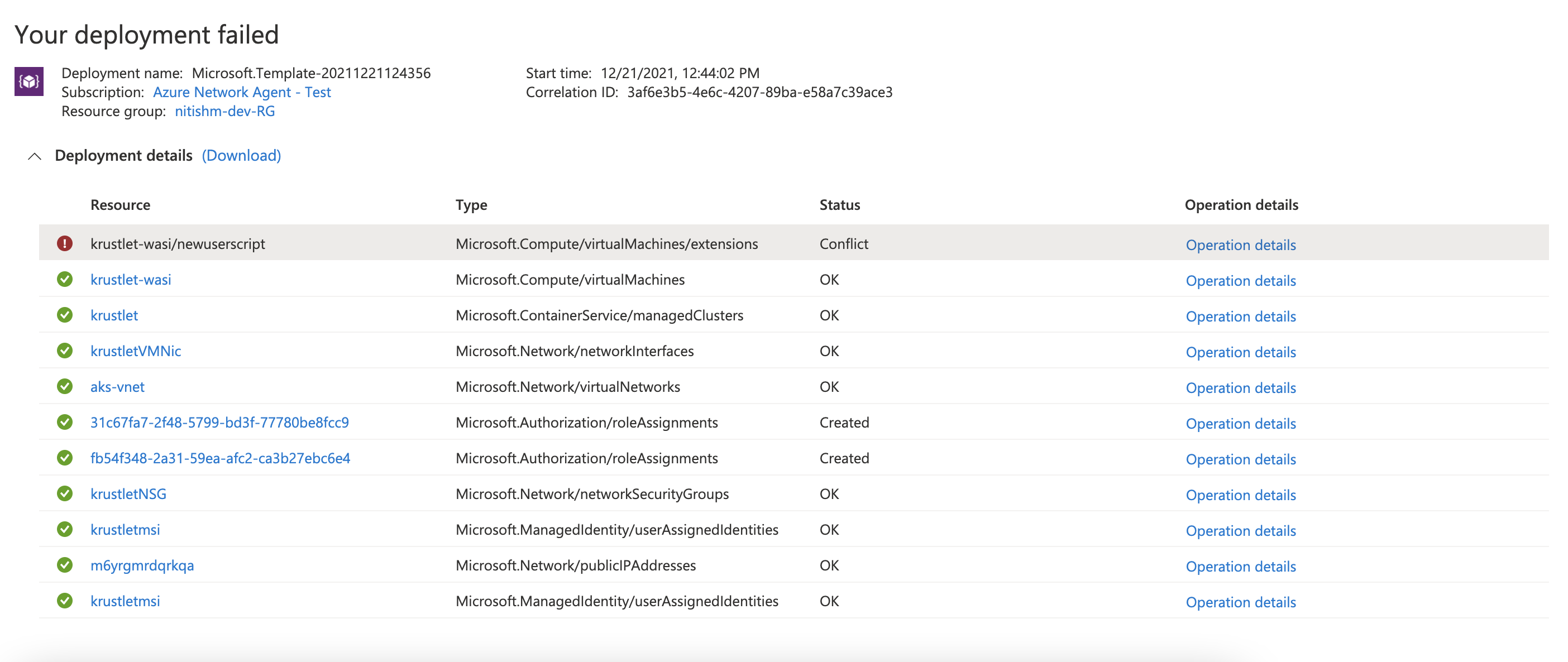
Task: Click the green checkmark beside krustletVMNic
Action: pyautogui.click(x=65, y=351)
